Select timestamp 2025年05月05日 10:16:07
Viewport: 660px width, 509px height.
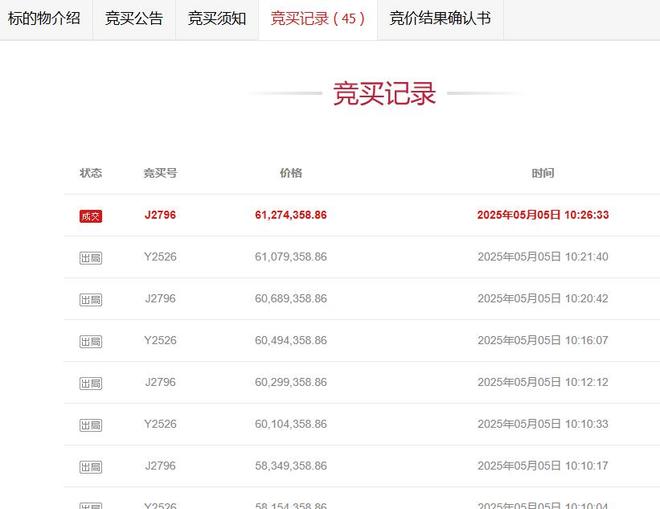[x=543, y=340]
